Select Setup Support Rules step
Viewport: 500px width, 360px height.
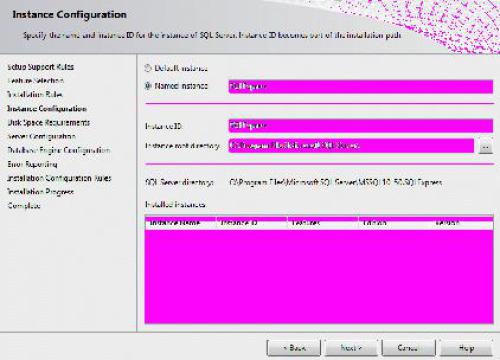tap(40, 67)
